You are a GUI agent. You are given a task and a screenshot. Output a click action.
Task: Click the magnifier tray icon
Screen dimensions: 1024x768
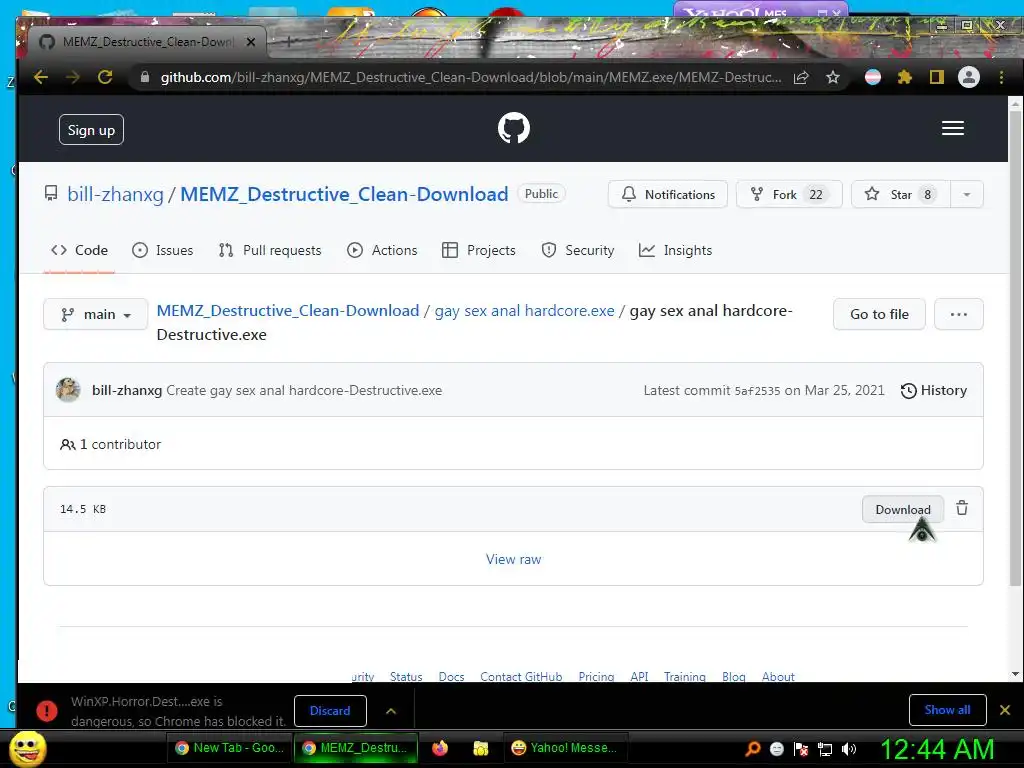pos(753,749)
